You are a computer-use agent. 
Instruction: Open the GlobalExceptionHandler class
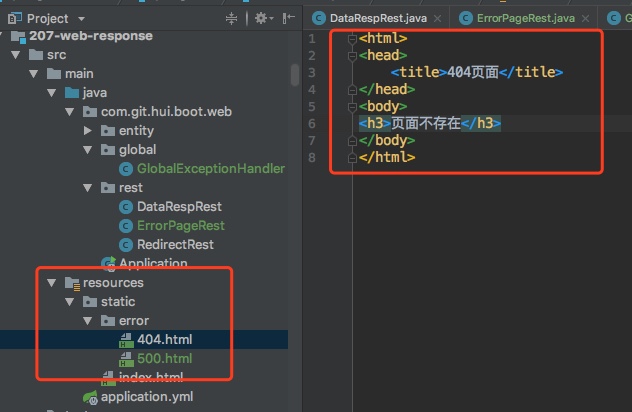(x=210, y=169)
